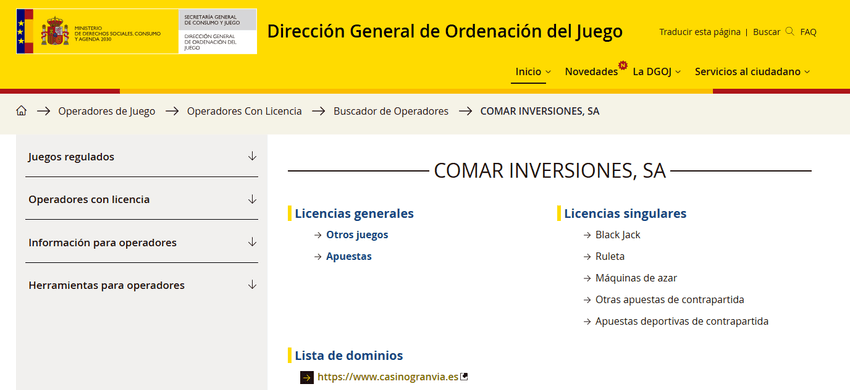The height and width of the screenshot is (390, 850).
Task: Open the La DGOJ dropdown menu
Action: pos(656,72)
